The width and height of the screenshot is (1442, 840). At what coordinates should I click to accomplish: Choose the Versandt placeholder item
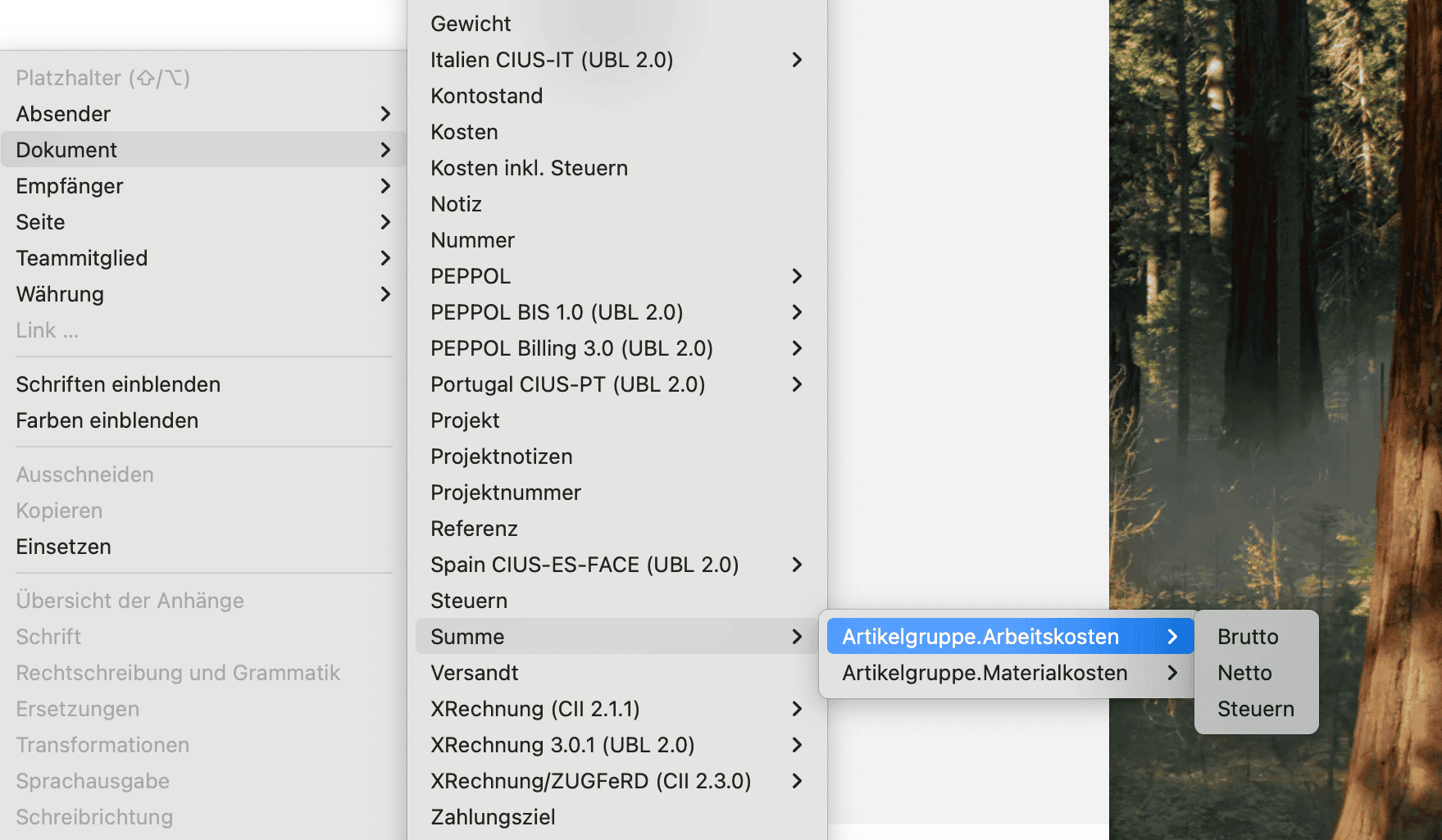616,673
